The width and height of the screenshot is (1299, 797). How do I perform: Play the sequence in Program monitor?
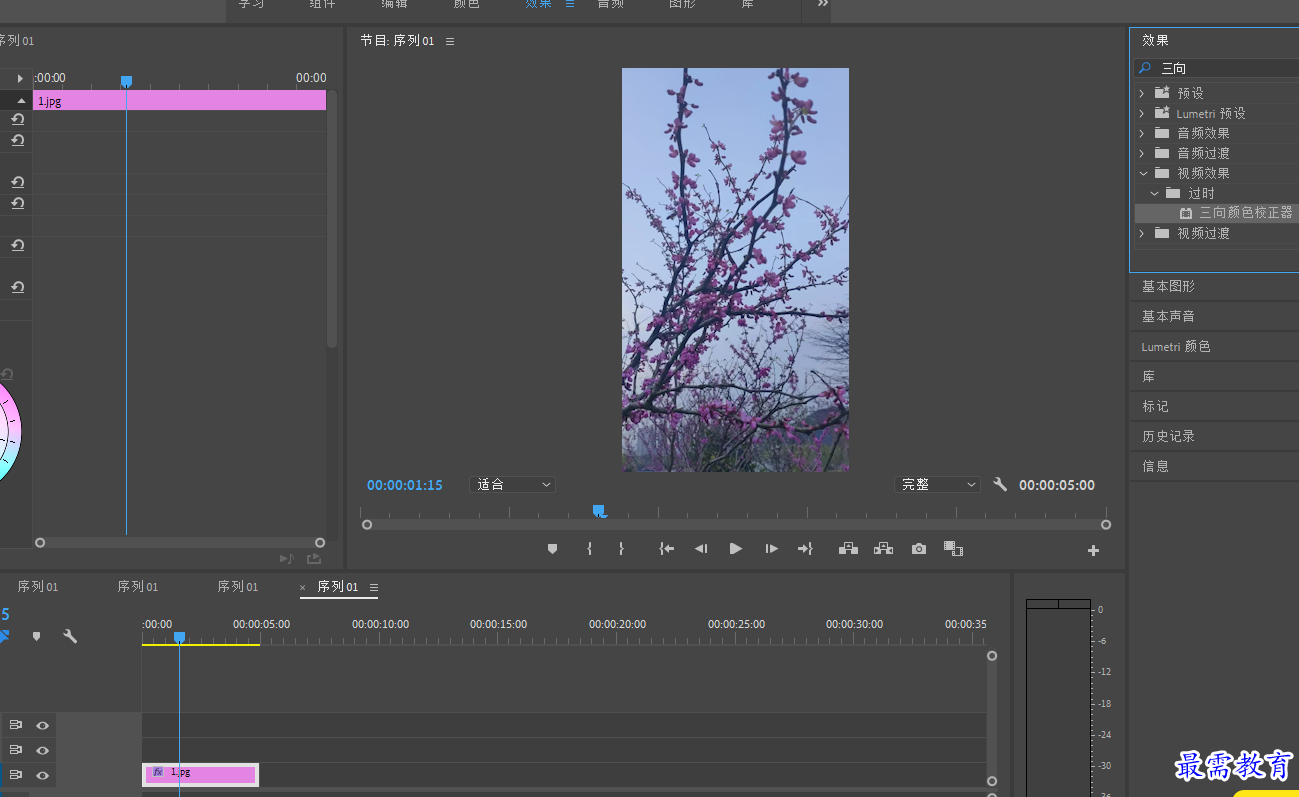click(736, 549)
